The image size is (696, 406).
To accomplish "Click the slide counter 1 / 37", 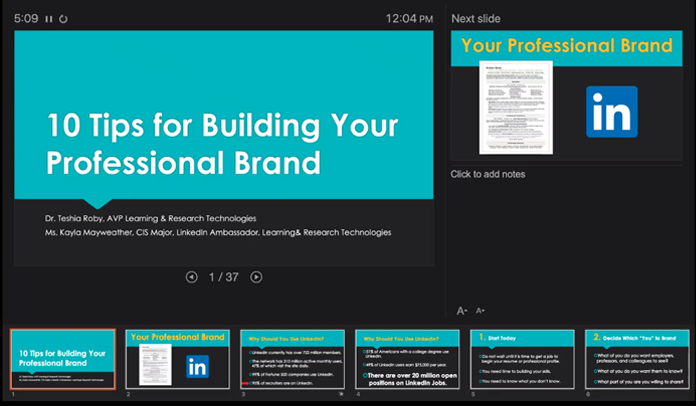I will pos(224,277).
